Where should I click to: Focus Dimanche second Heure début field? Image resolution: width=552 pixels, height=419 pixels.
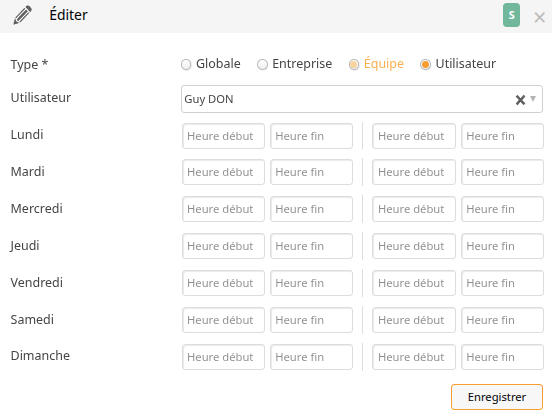coord(414,357)
